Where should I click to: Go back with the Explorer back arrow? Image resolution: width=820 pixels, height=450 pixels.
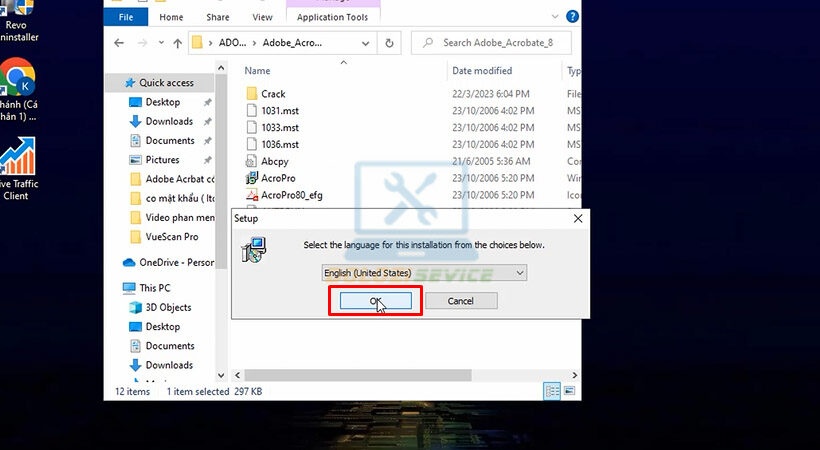pyautogui.click(x=119, y=43)
